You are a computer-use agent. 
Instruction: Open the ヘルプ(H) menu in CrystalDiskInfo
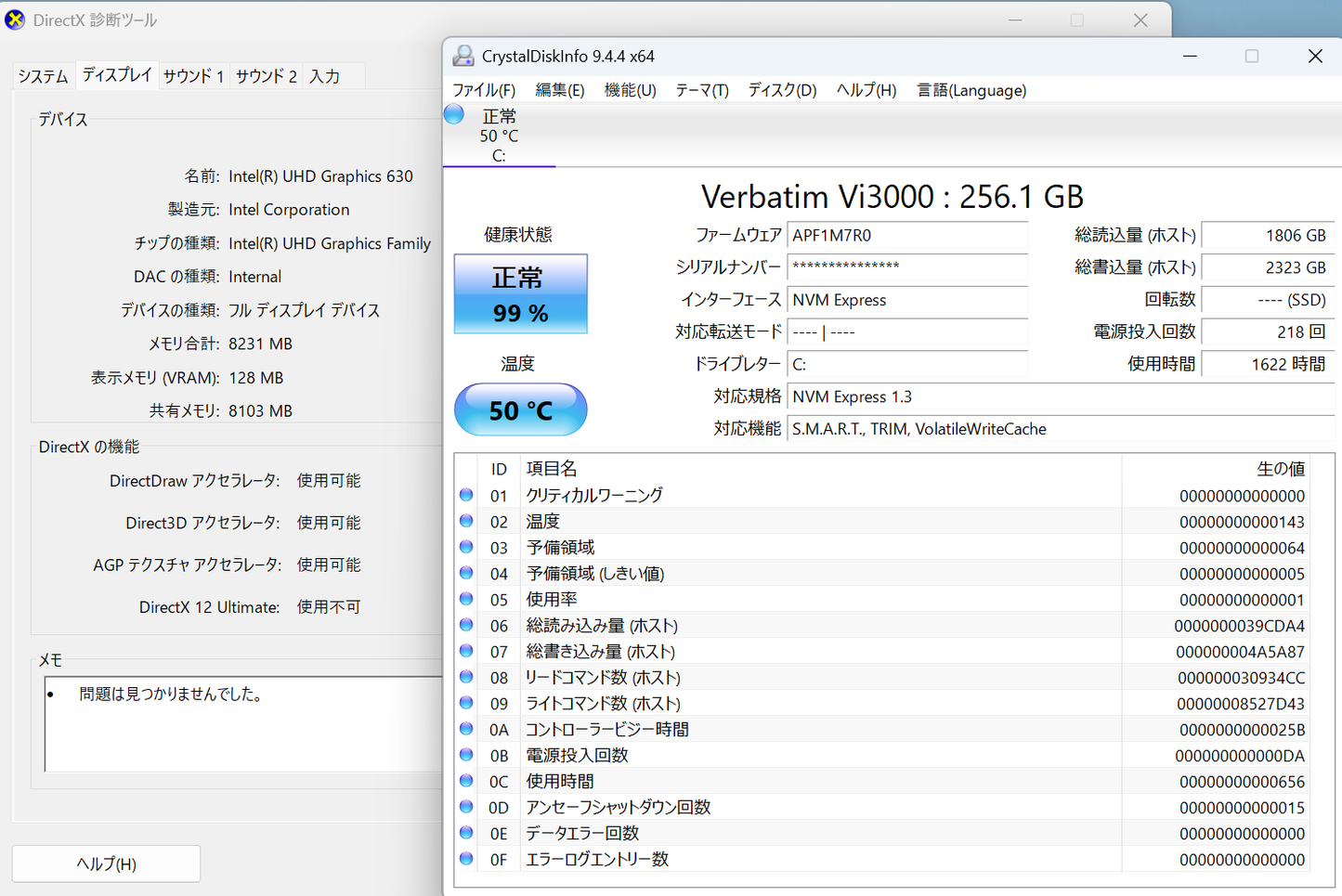[866, 90]
